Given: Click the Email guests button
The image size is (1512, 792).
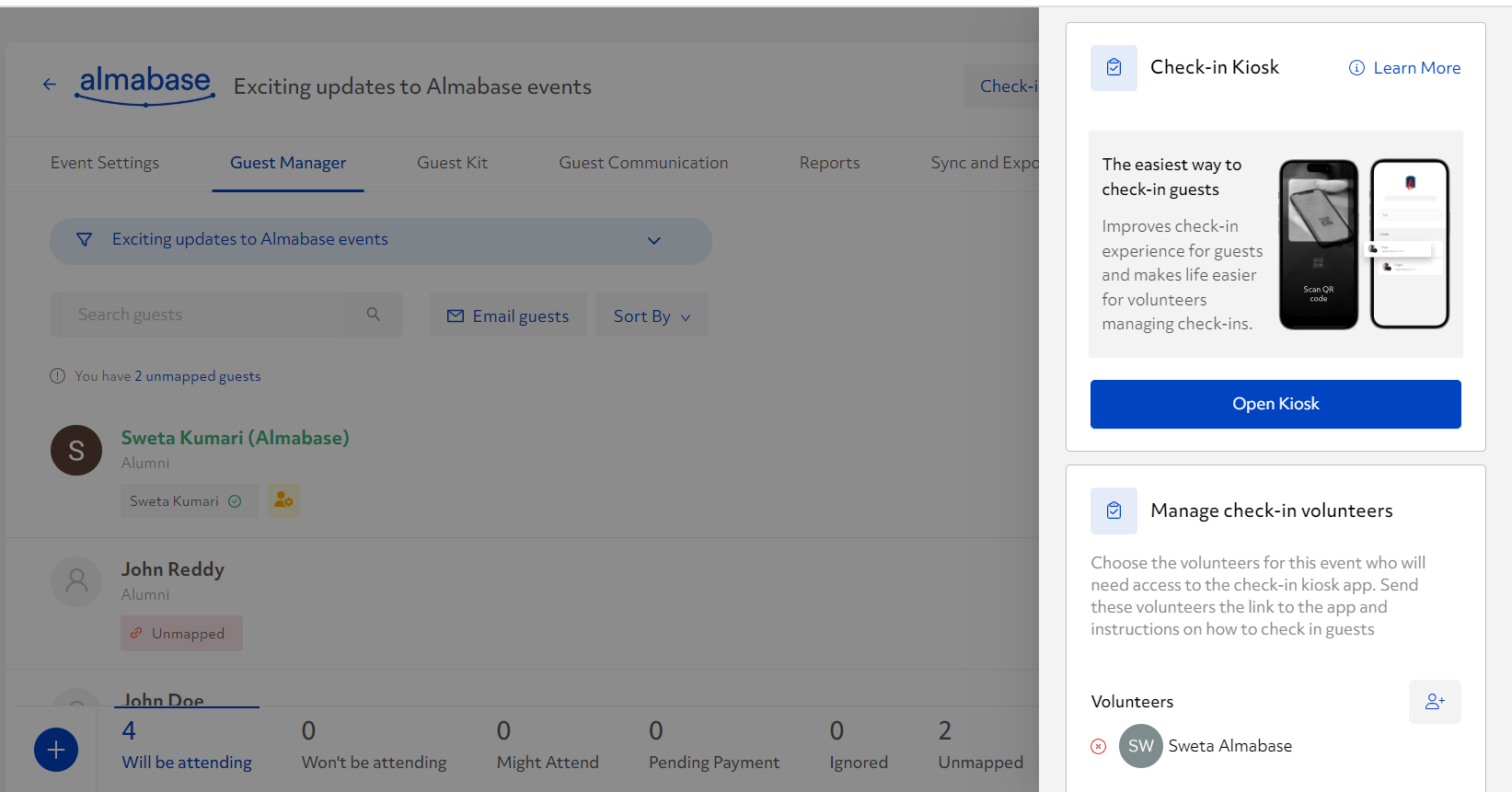Looking at the screenshot, I should click(x=508, y=316).
